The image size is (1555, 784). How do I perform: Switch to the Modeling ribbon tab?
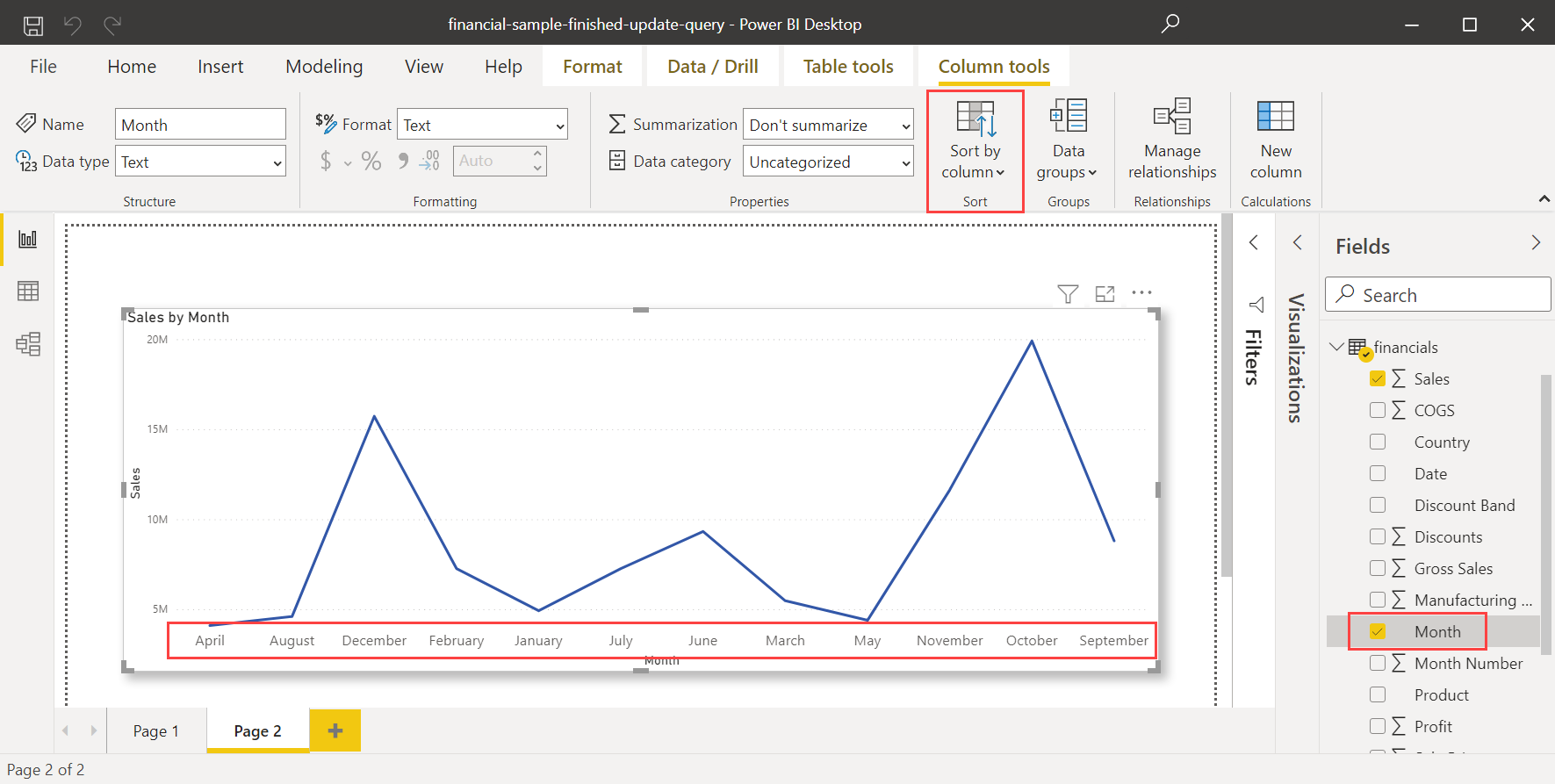(x=324, y=67)
